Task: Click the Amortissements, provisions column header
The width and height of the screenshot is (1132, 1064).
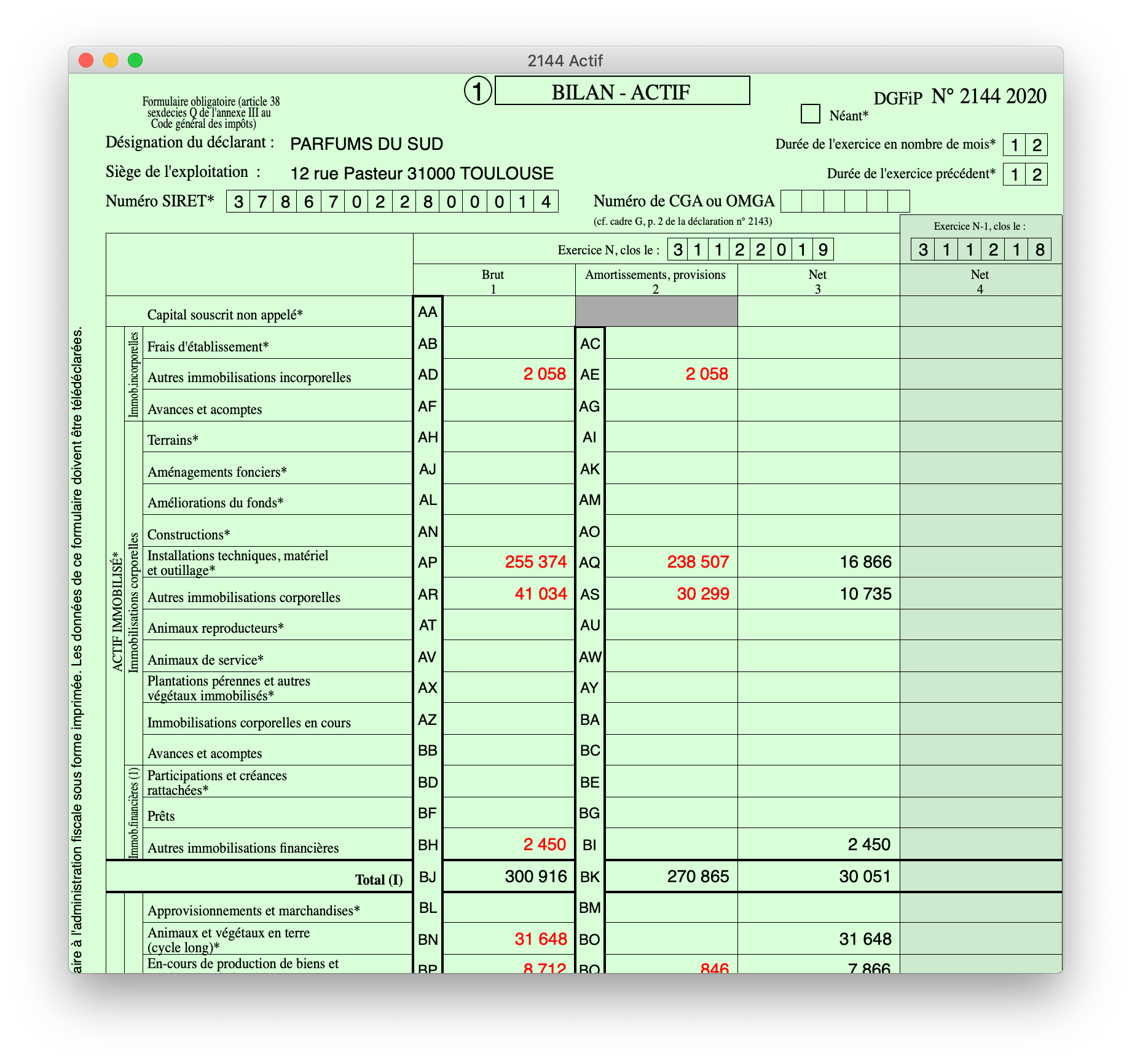Action: [x=655, y=281]
